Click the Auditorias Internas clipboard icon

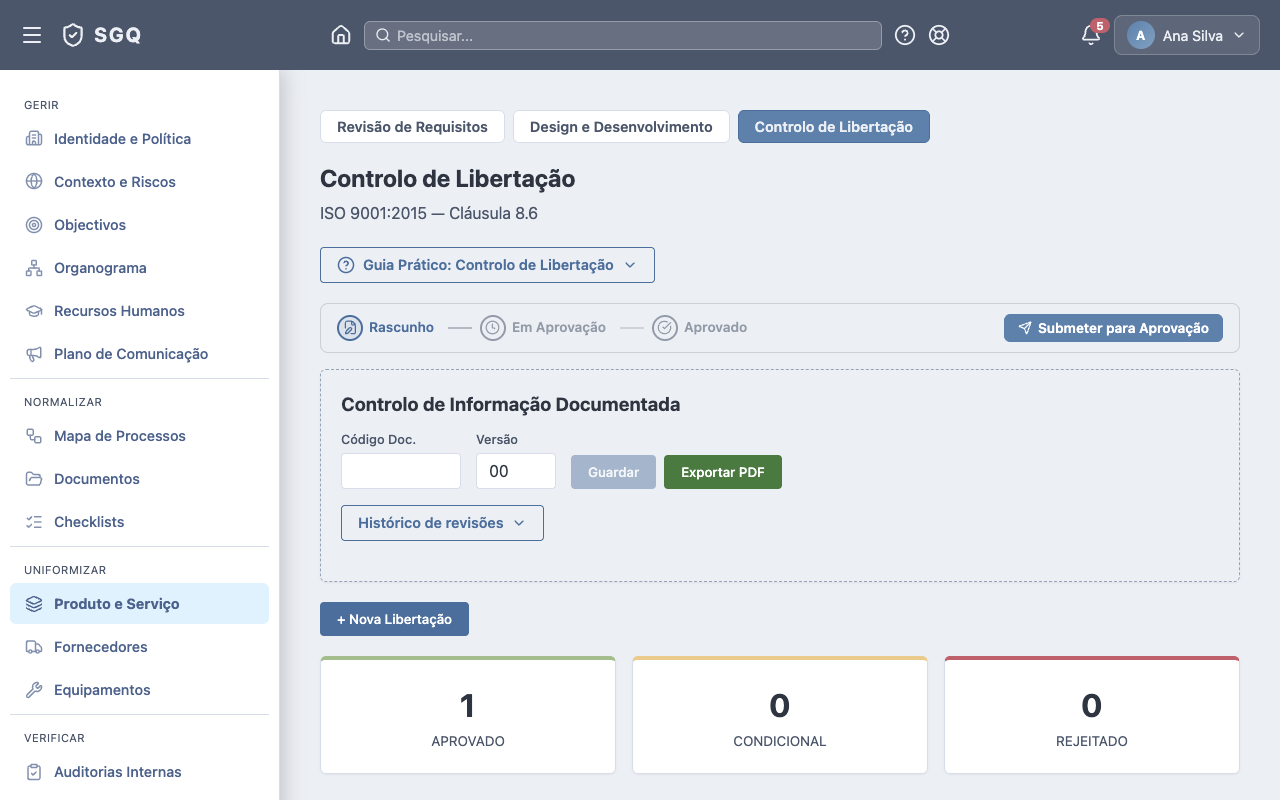34,772
